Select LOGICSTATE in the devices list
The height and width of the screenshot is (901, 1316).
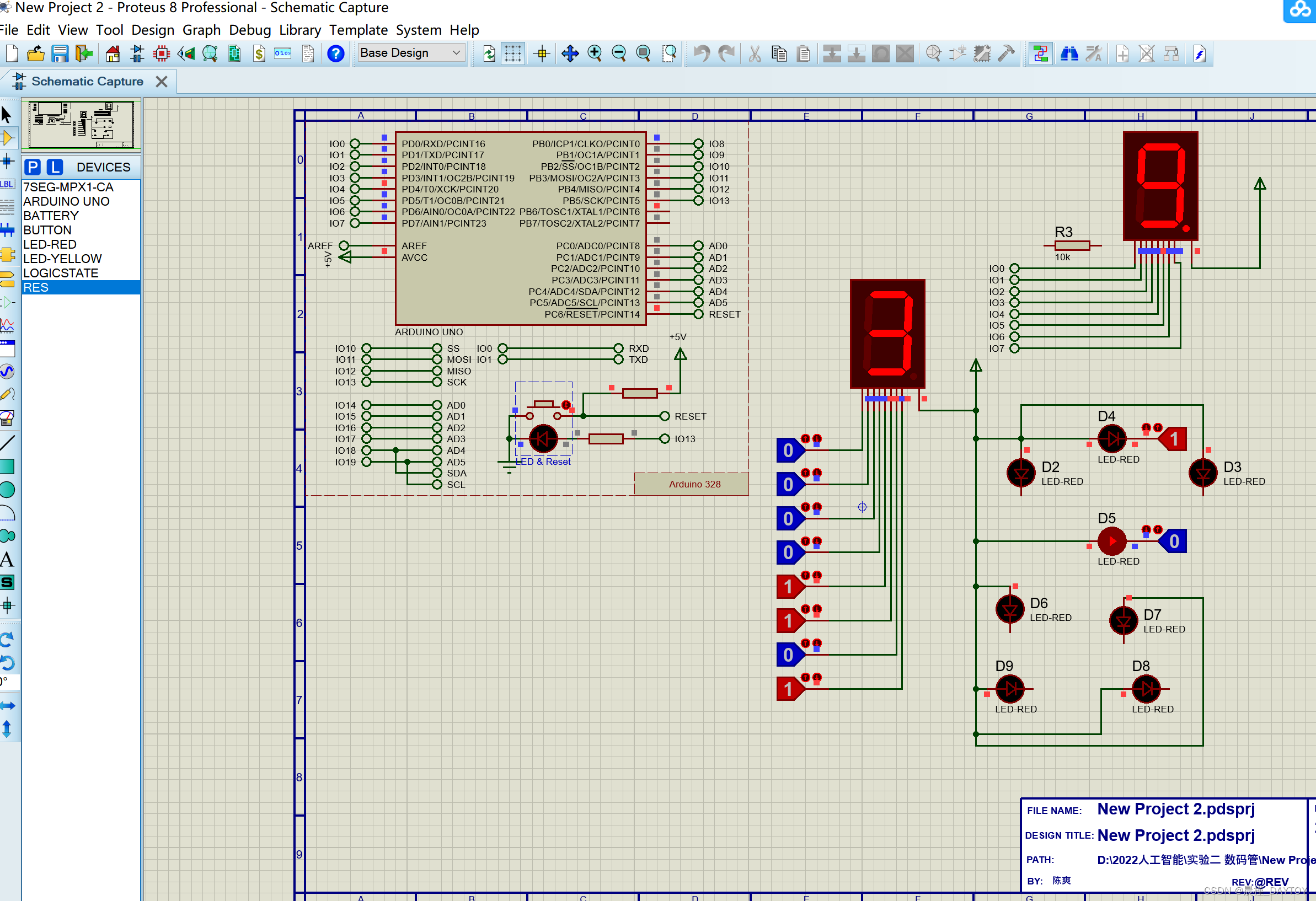(x=81, y=273)
